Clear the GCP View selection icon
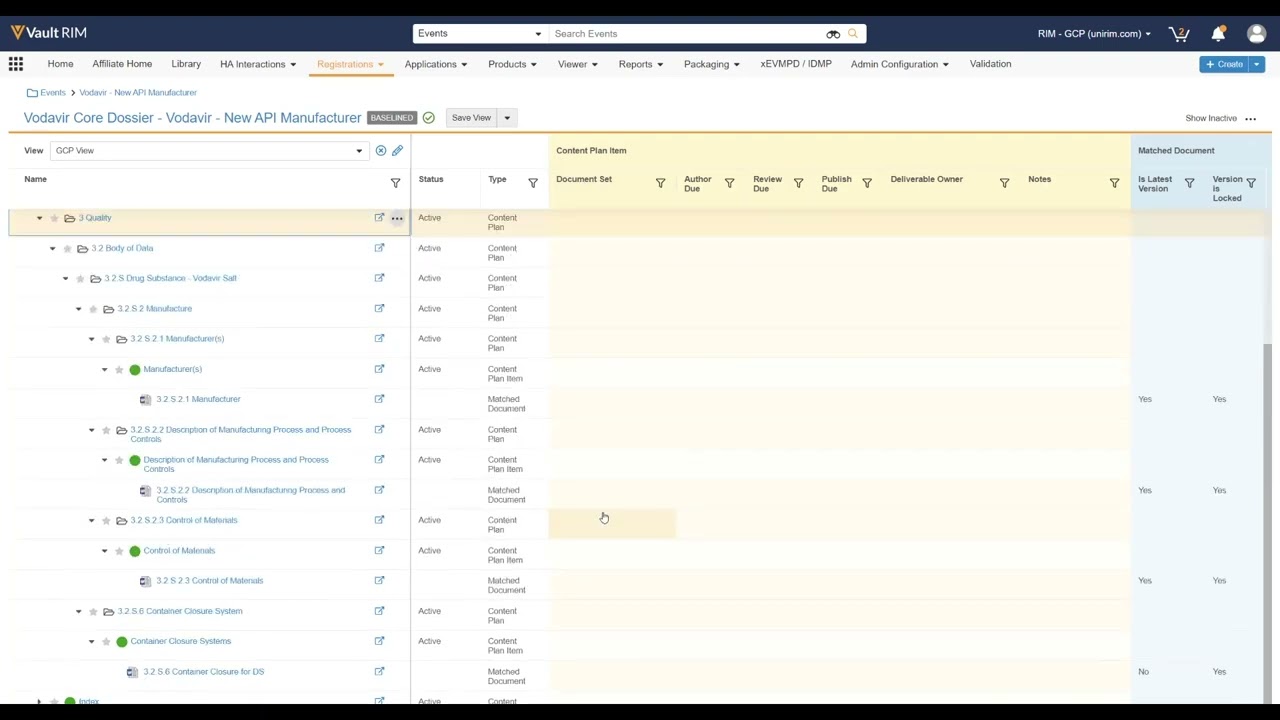The width and height of the screenshot is (1280, 720). click(x=380, y=151)
